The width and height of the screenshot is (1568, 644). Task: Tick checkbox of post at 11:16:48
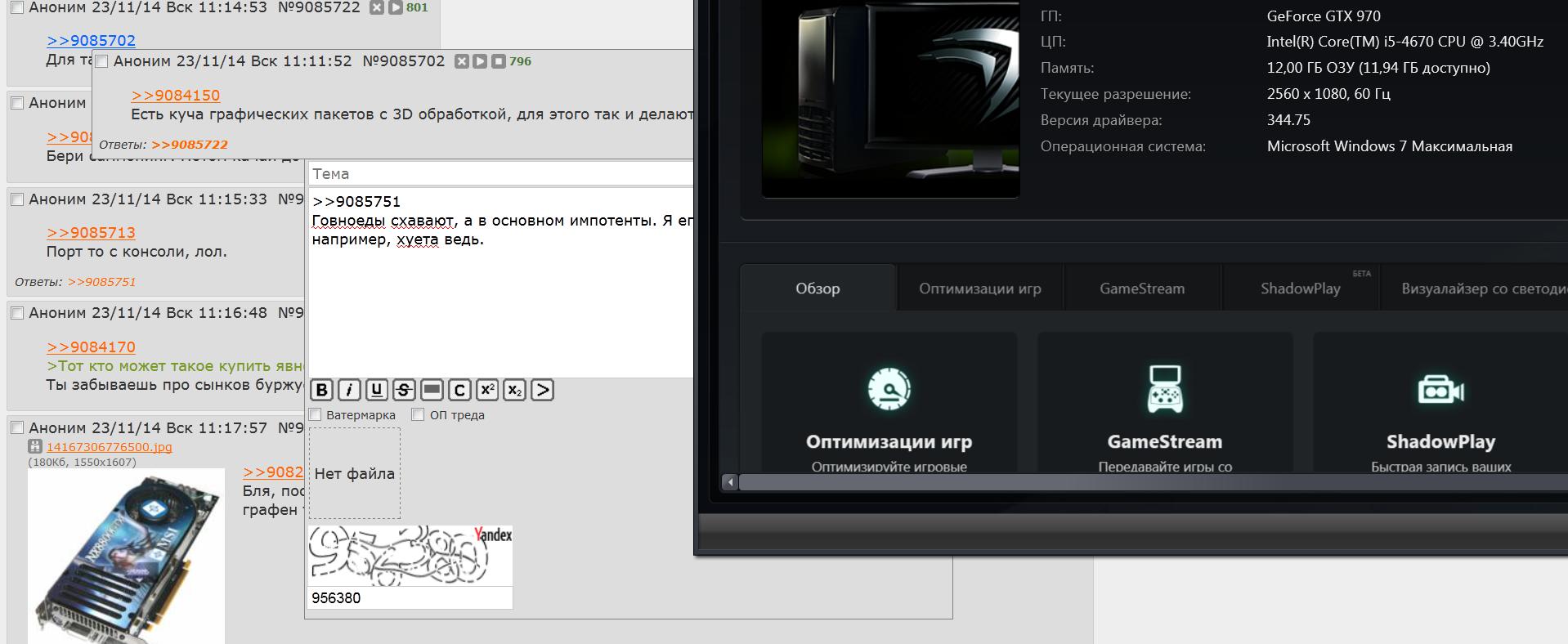coord(17,313)
